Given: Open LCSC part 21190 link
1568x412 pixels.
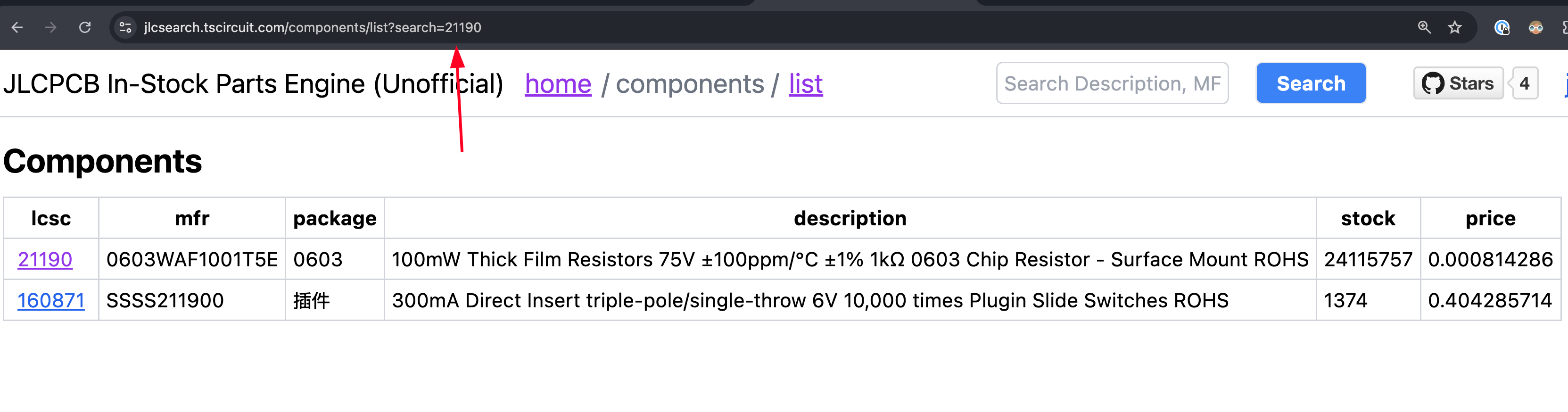Looking at the screenshot, I should coord(45,260).
